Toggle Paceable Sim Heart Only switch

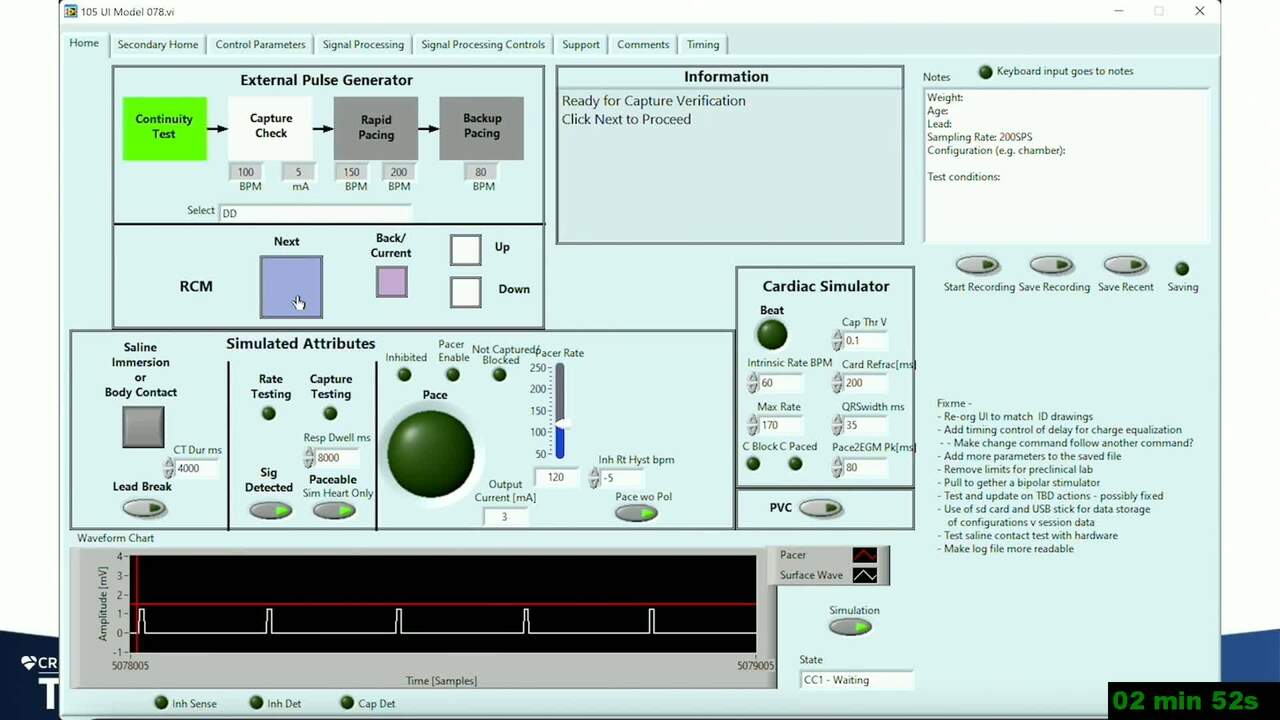(334, 510)
